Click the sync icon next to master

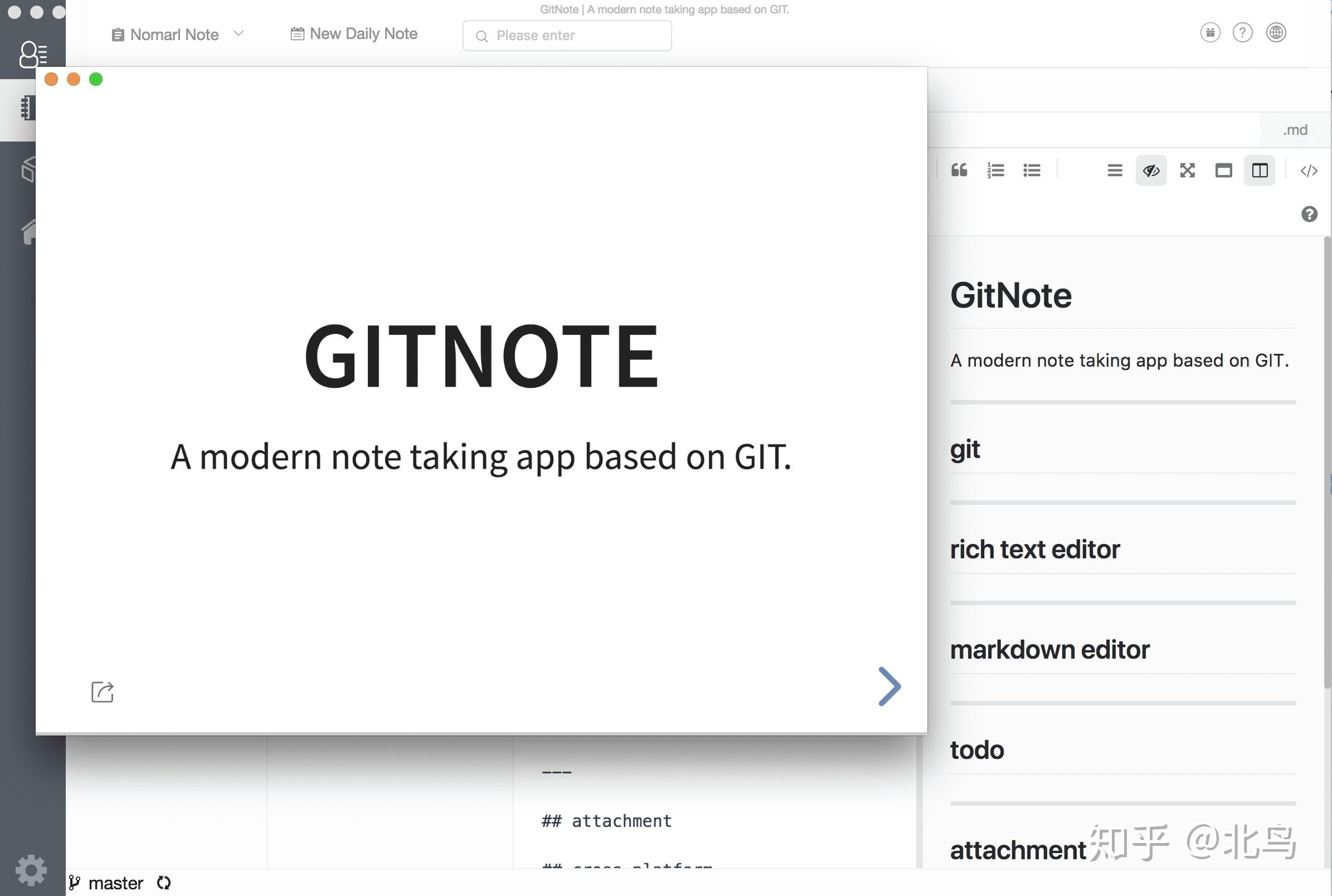coord(164,883)
